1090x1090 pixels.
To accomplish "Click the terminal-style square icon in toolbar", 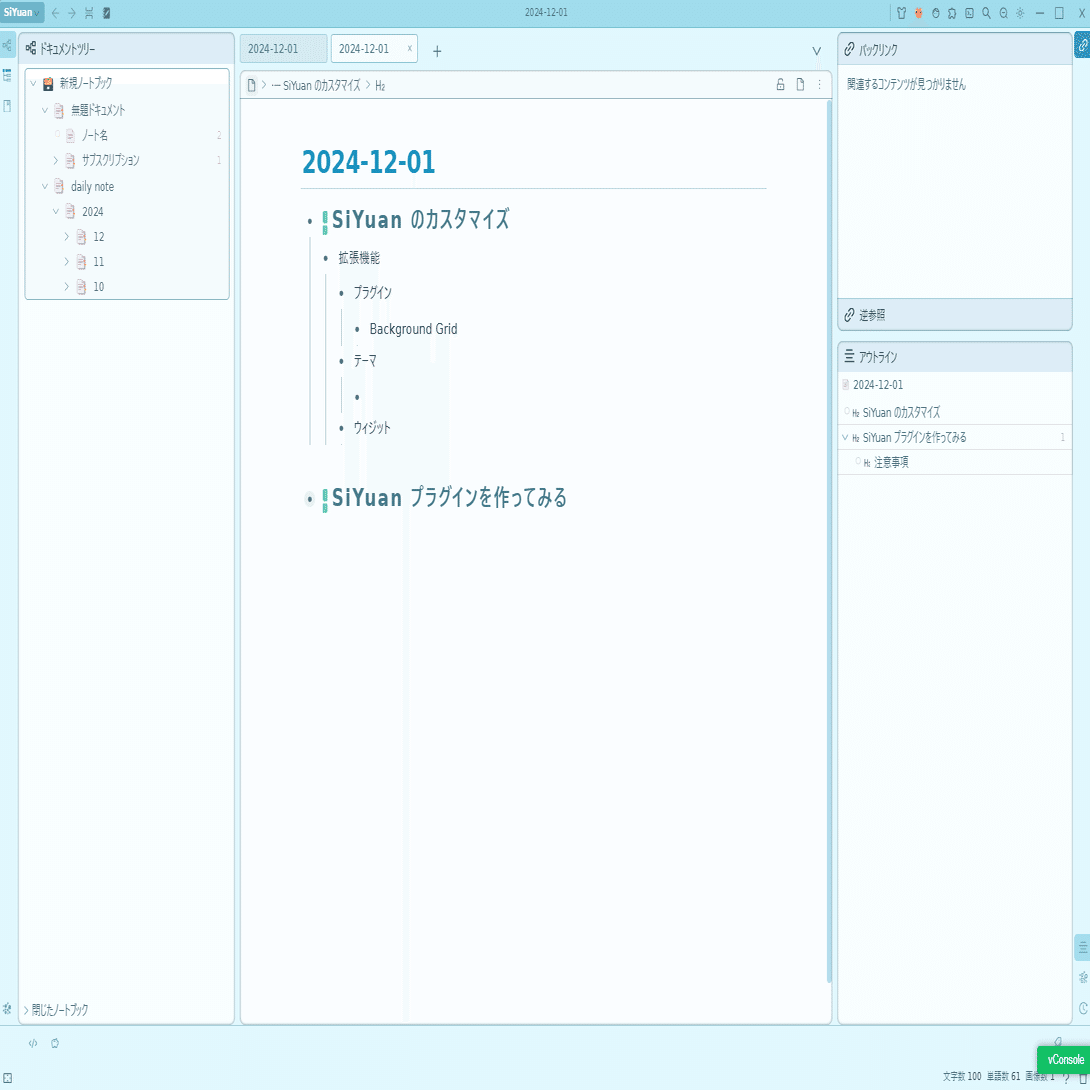I will pyautogui.click(x=969, y=13).
